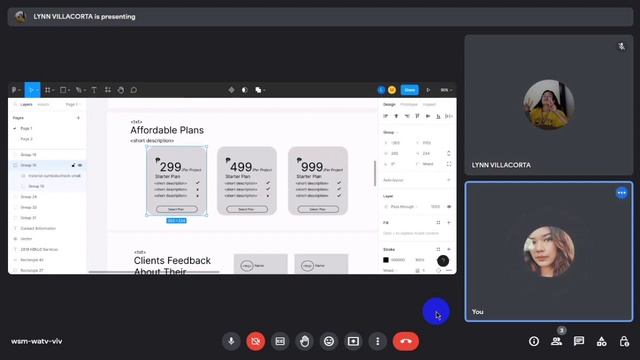
Task: Select Group 32 layer
Action: coord(29,207)
